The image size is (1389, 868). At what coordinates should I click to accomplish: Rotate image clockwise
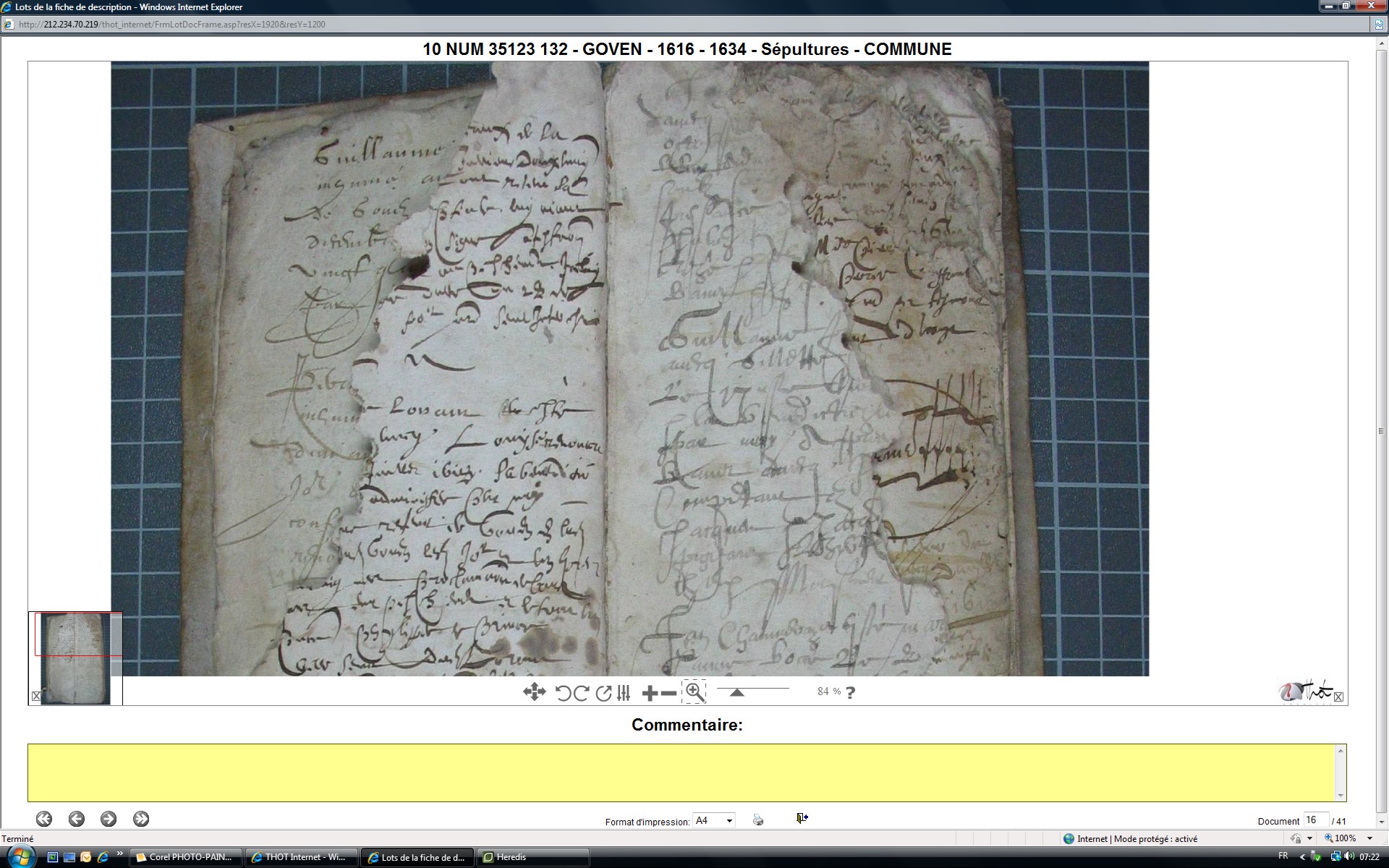pyautogui.click(x=581, y=693)
